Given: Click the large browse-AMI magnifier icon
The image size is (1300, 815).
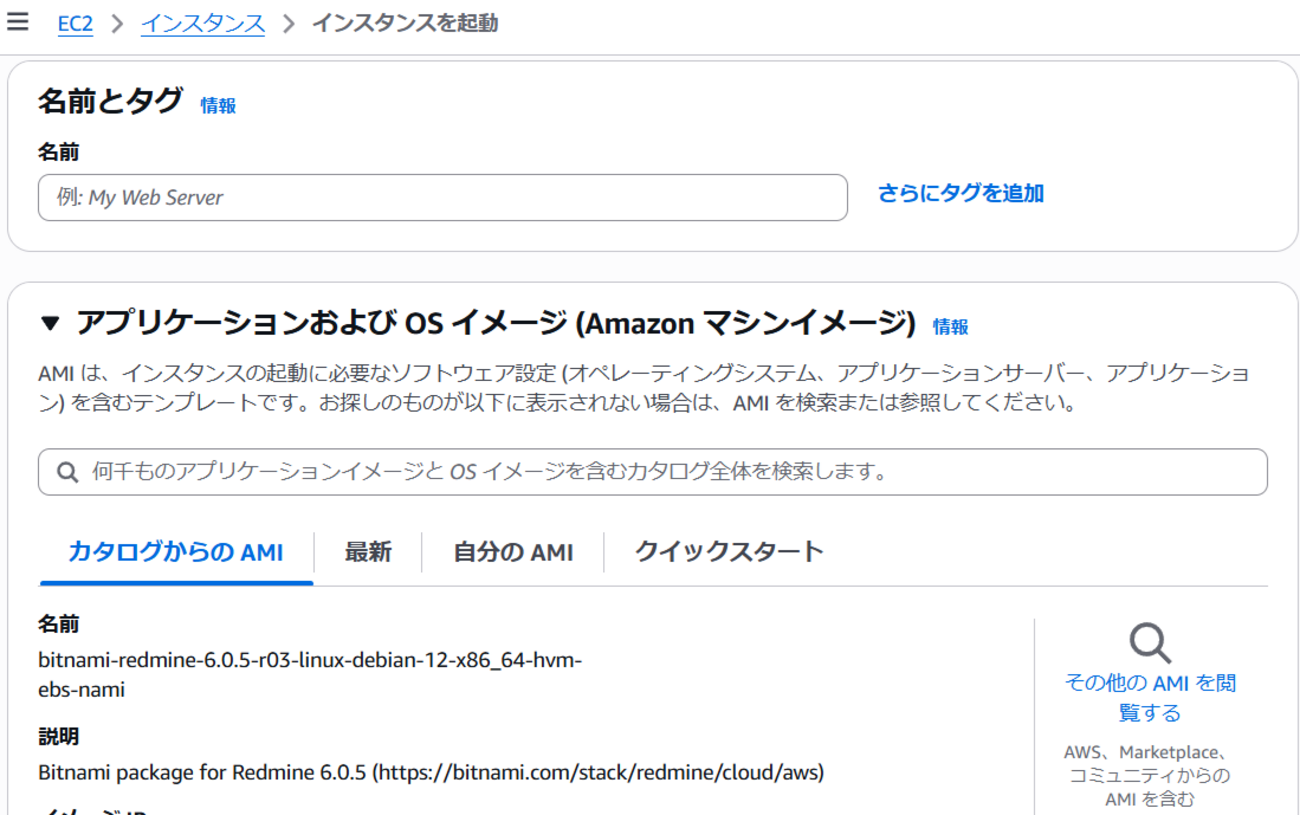Looking at the screenshot, I should coord(1150,643).
